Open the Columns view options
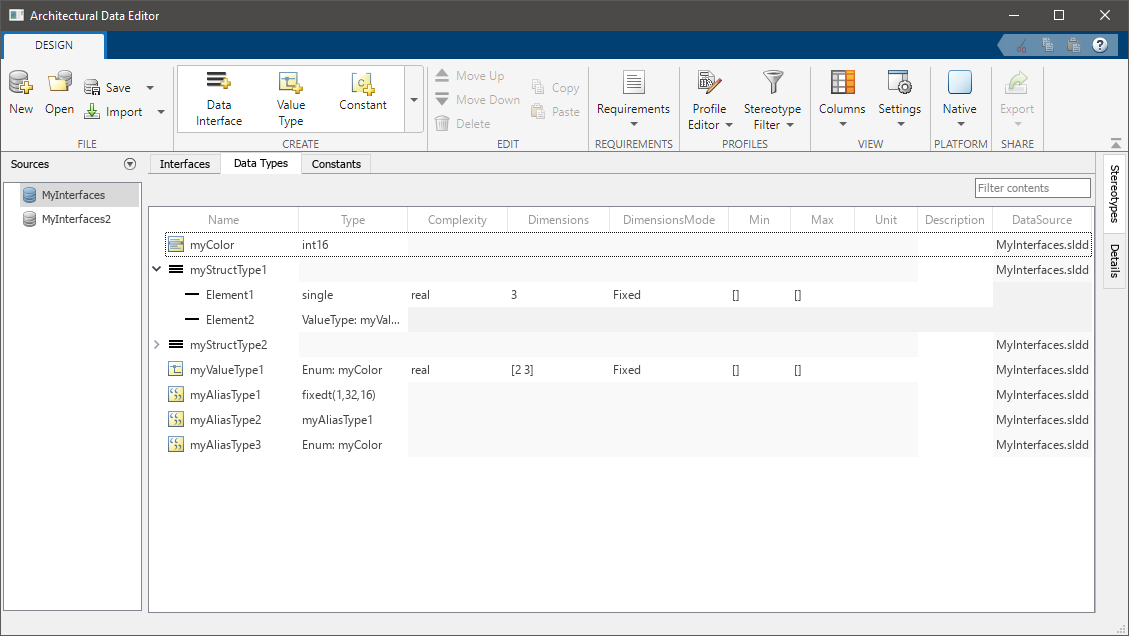This screenshot has width=1129, height=636. [x=842, y=84]
